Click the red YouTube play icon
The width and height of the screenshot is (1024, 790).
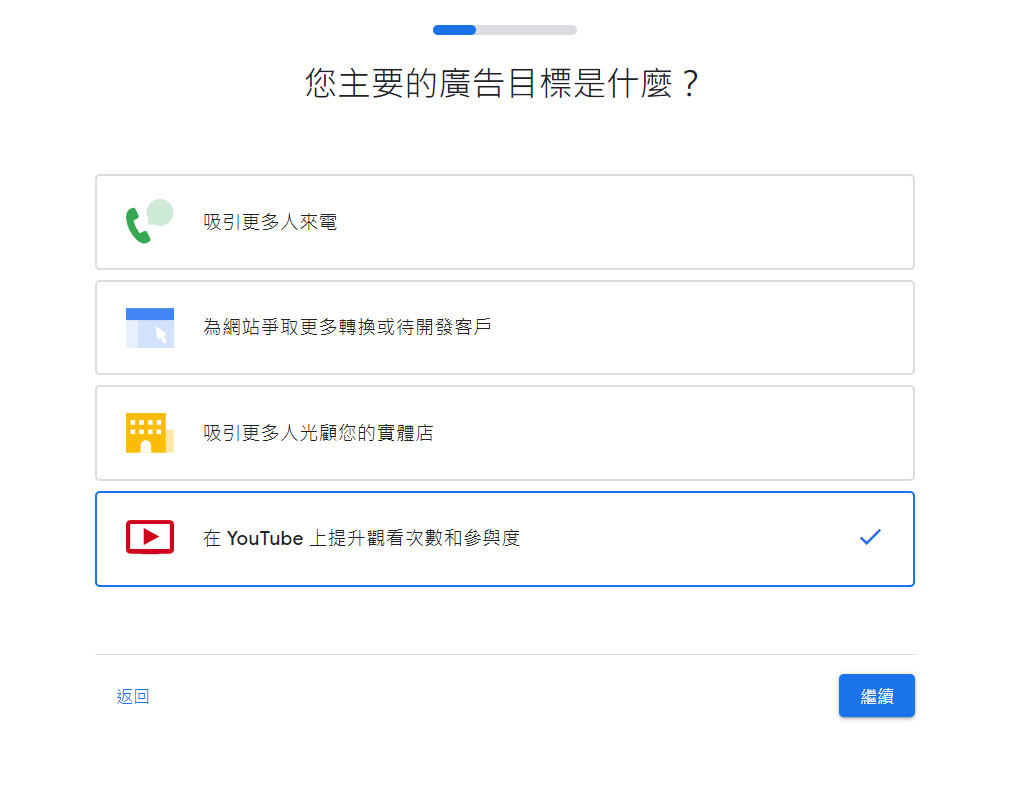point(150,537)
